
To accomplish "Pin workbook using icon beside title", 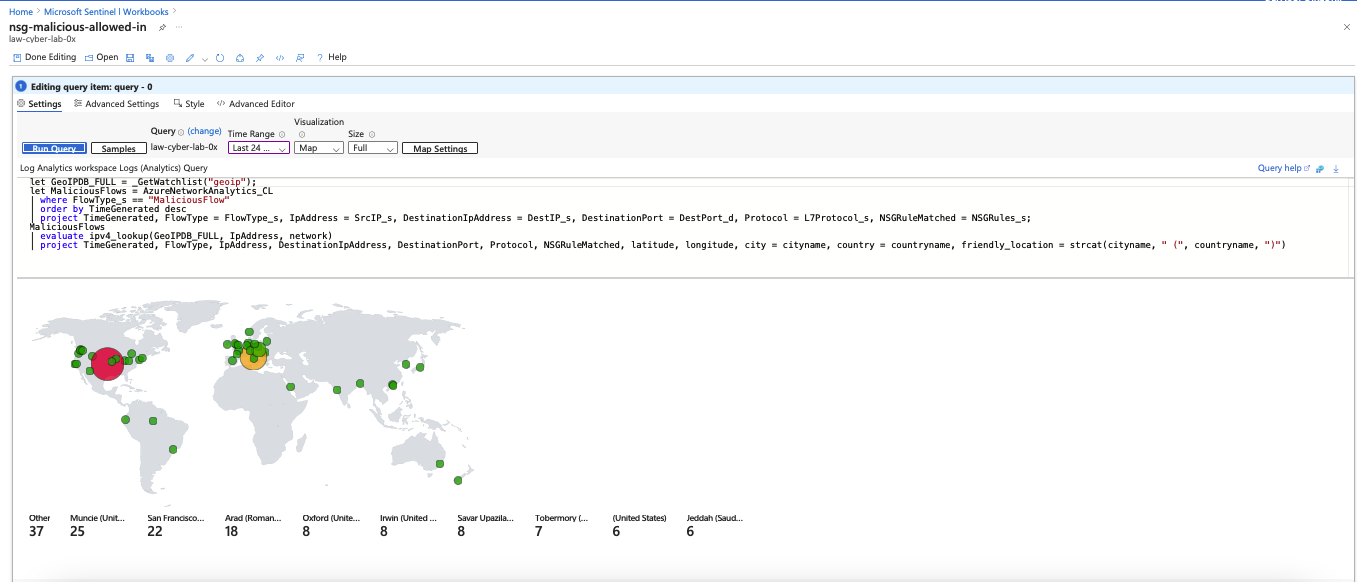I will 162,27.
